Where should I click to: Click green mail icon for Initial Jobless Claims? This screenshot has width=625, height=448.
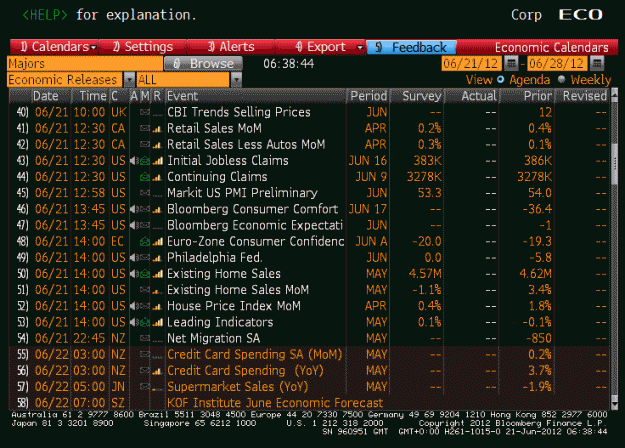tap(145, 161)
